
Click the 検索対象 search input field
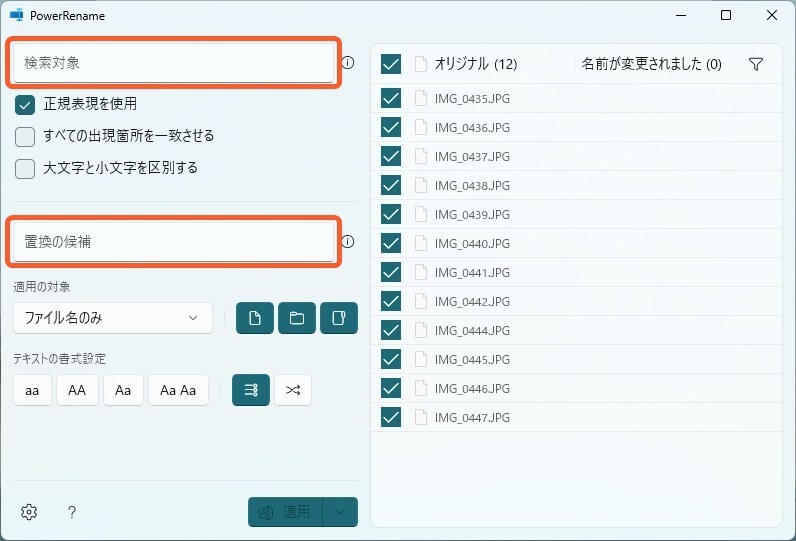point(173,63)
